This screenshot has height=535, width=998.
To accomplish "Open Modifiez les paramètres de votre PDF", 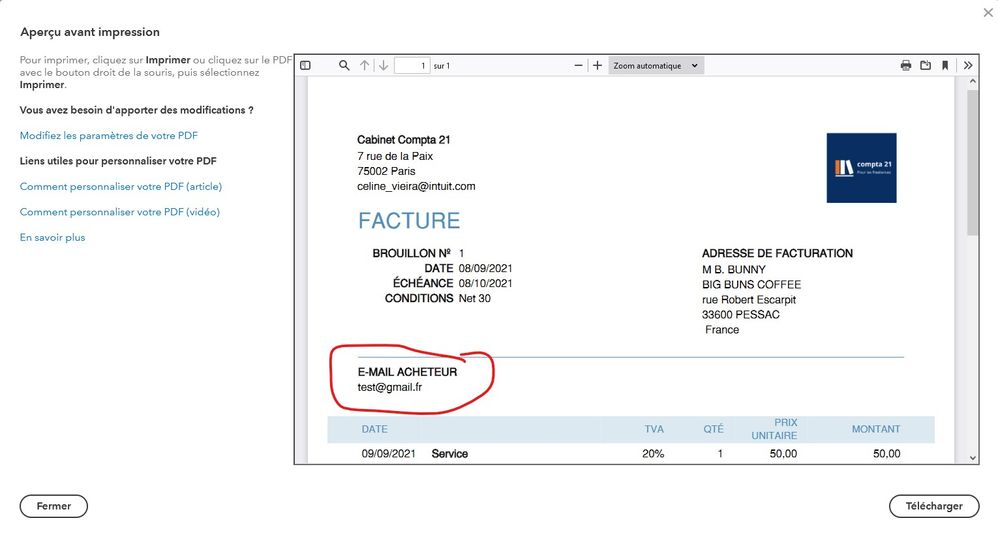I will pyautogui.click(x=109, y=135).
